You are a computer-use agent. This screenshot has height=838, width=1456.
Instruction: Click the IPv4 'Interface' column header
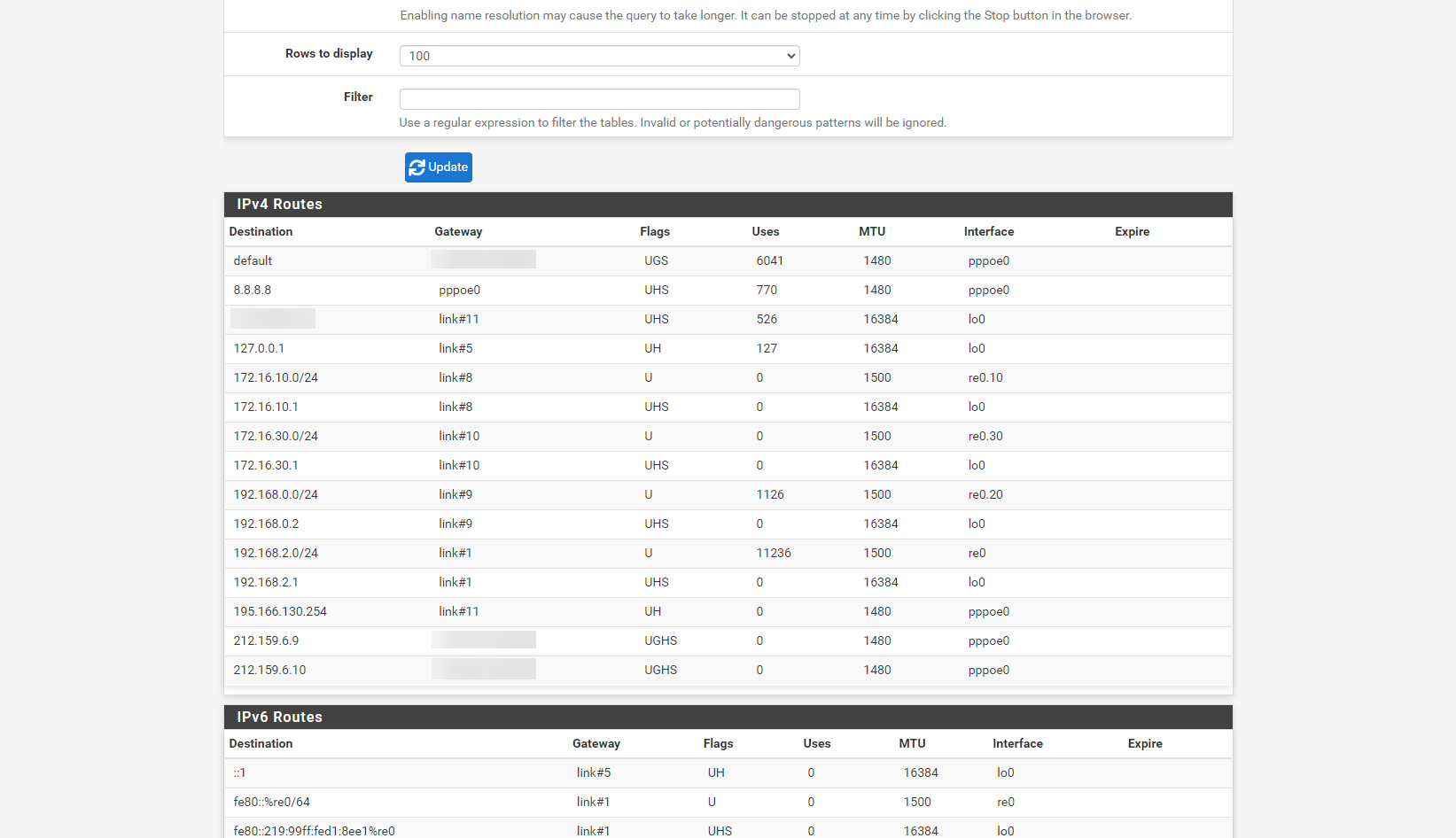click(989, 232)
